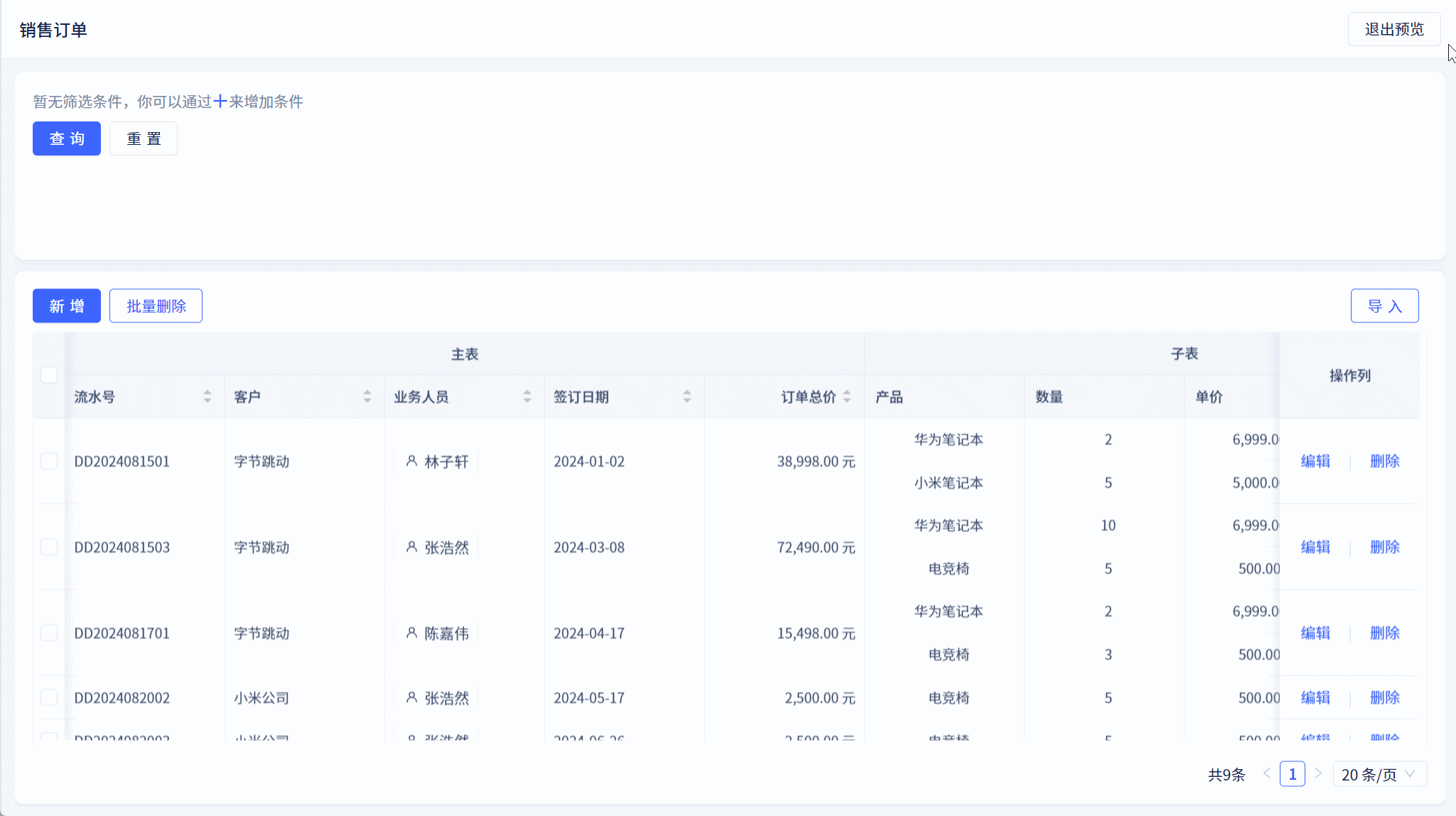Click the 销售订单 page title
The height and width of the screenshot is (816, 1456).
(x=53, y=30)
